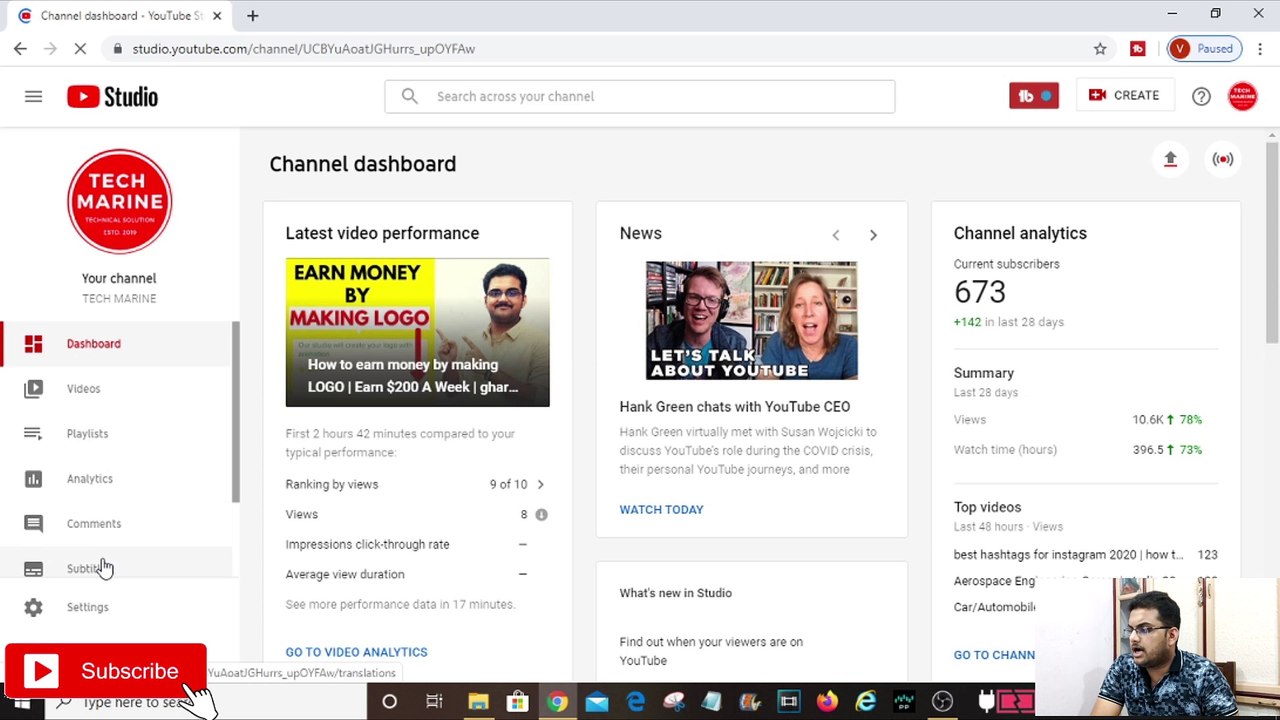Click the Go Live broadcast icon

1222,159
